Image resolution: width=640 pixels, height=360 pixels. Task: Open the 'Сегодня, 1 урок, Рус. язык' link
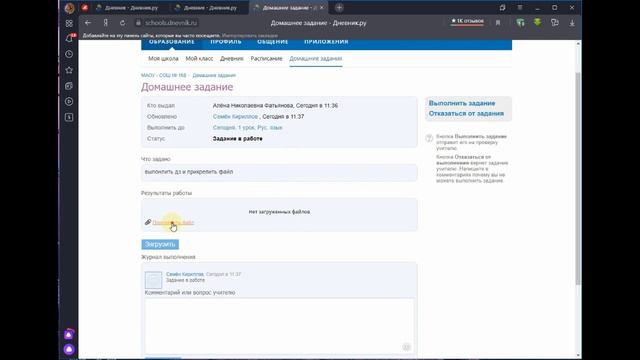pos(247,128)
